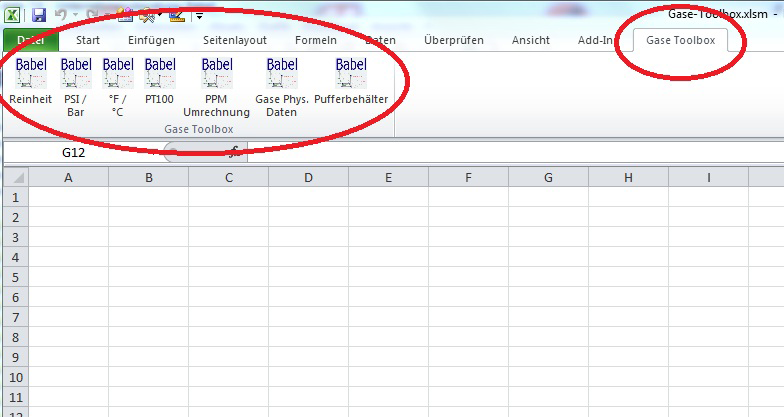Select column C header
784x417 pixels.
point(228,178)
